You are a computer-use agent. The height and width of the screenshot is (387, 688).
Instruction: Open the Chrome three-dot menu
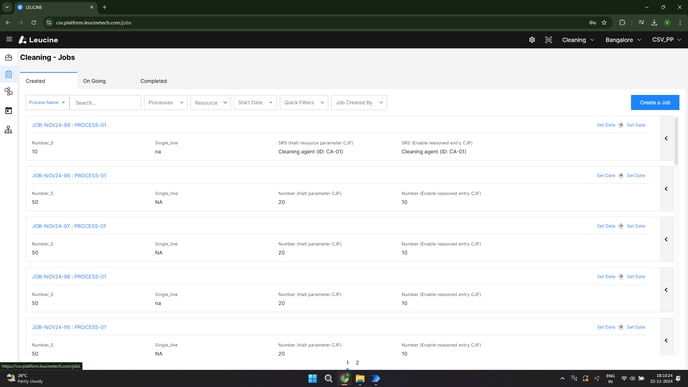[680, 22]
